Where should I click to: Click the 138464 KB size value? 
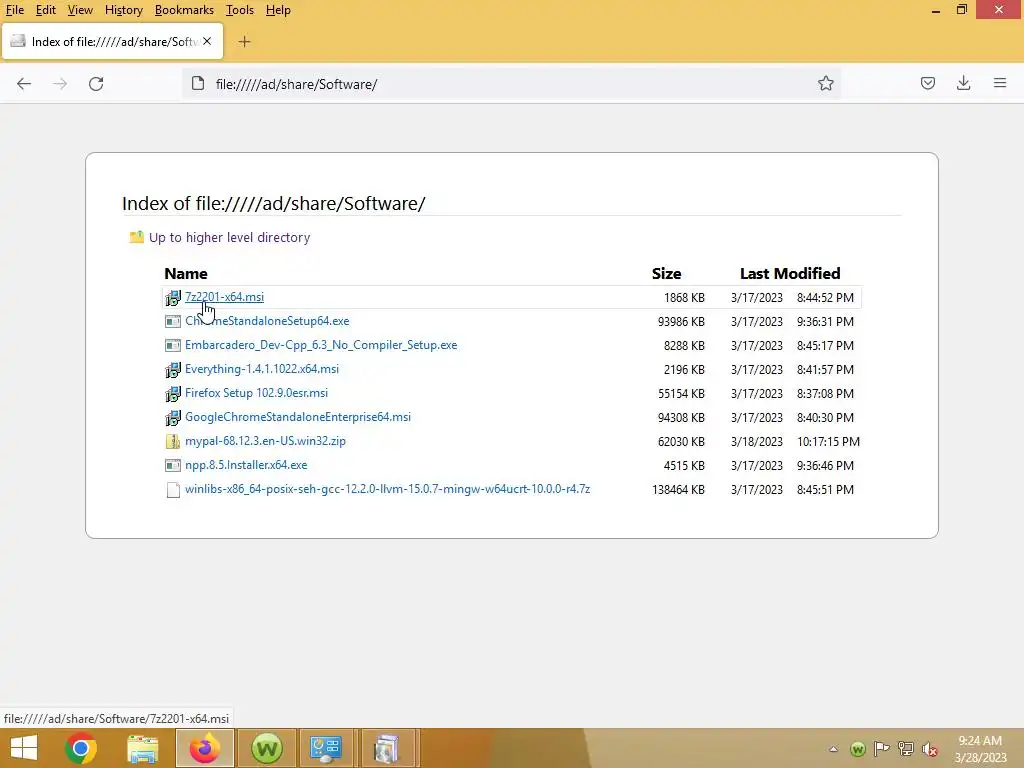coord(678,490)
